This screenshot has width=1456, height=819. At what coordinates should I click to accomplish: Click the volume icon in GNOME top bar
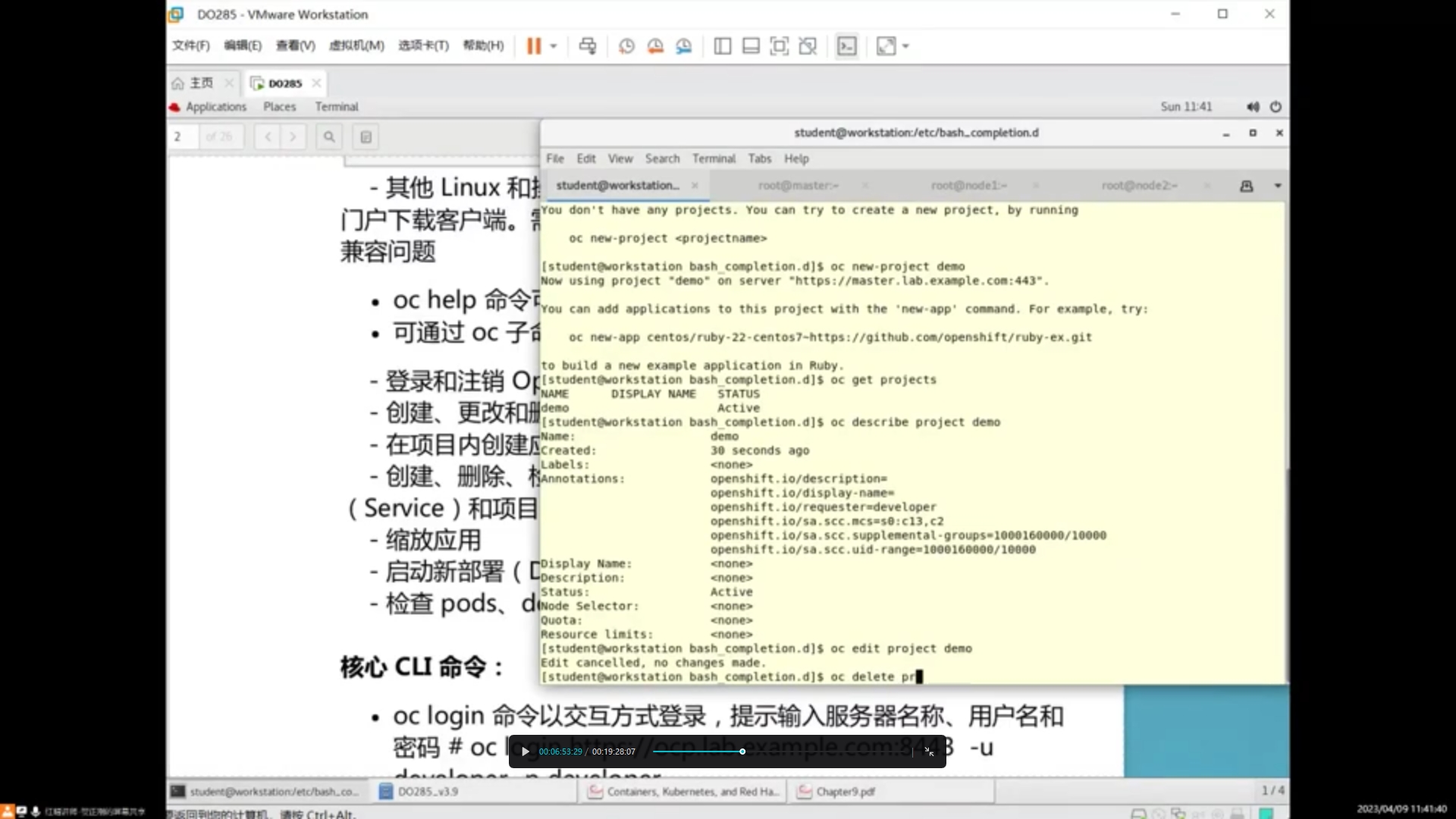tap(1253, 107)
